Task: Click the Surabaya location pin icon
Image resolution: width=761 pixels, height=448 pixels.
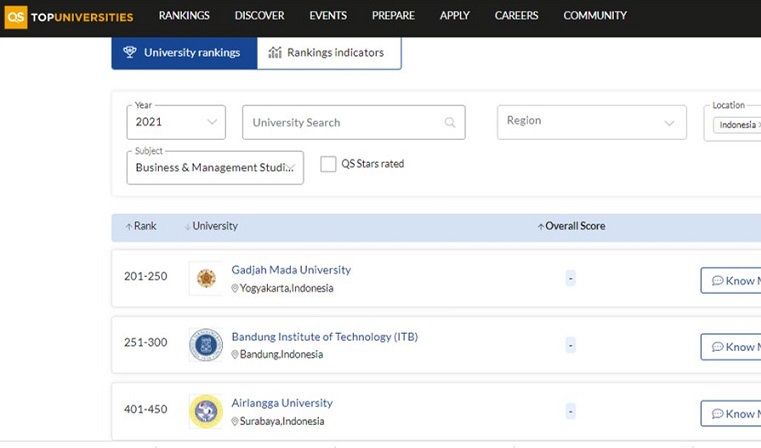Action: [x=234, y=421]
